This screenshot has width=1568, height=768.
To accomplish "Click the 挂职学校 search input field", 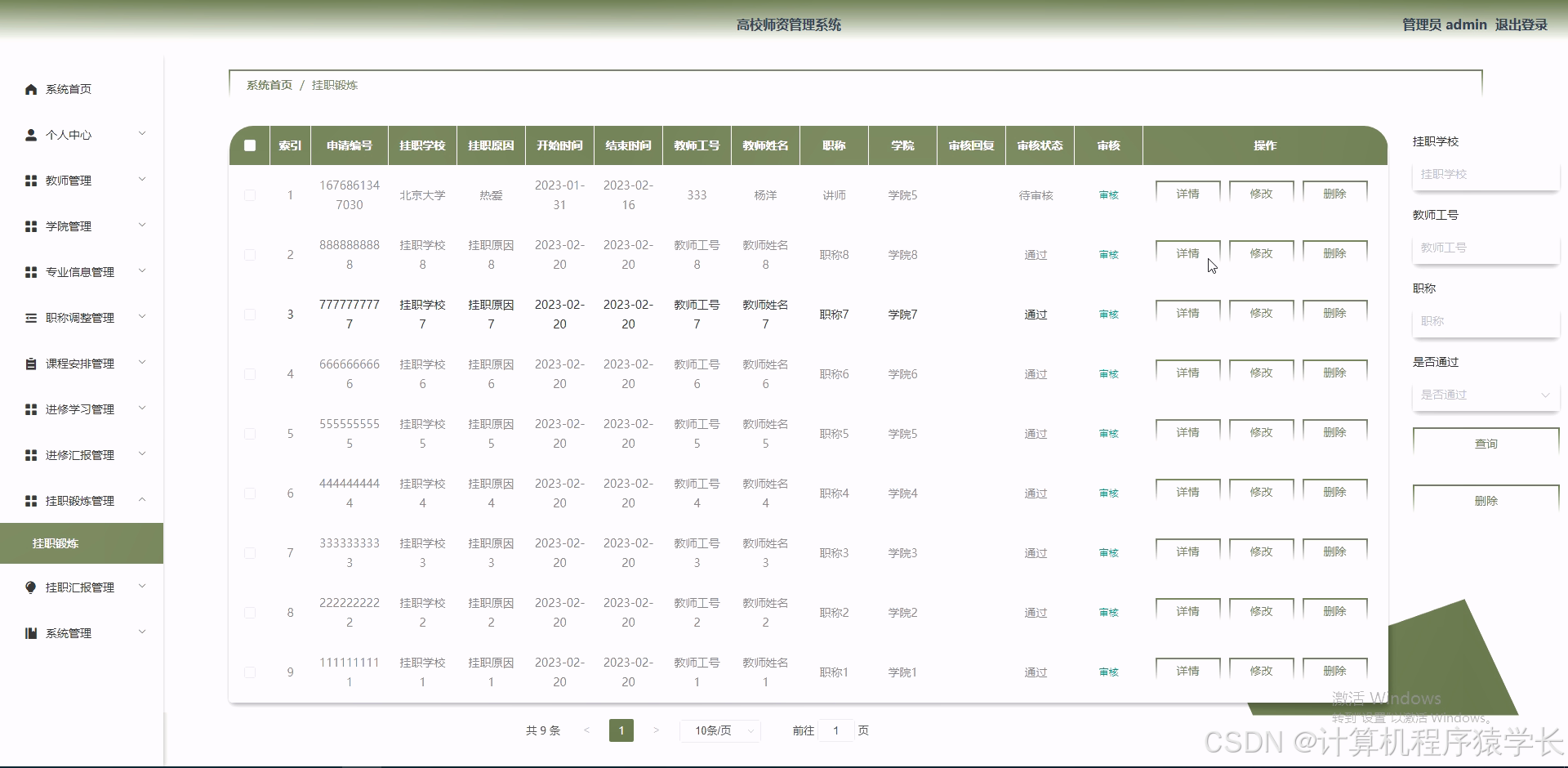I will point(1486,174).
